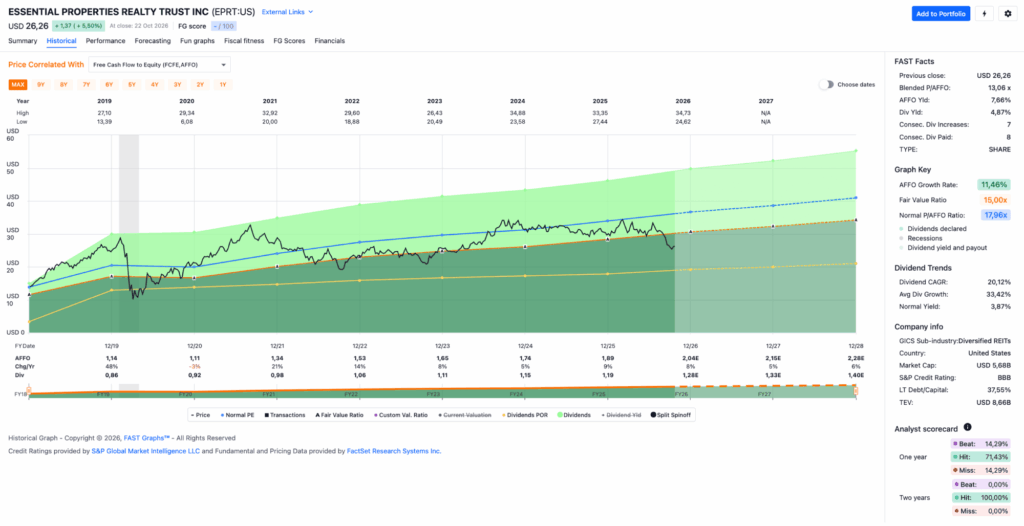Click Fair Value Ratio value 15,00x

(994, 200)
